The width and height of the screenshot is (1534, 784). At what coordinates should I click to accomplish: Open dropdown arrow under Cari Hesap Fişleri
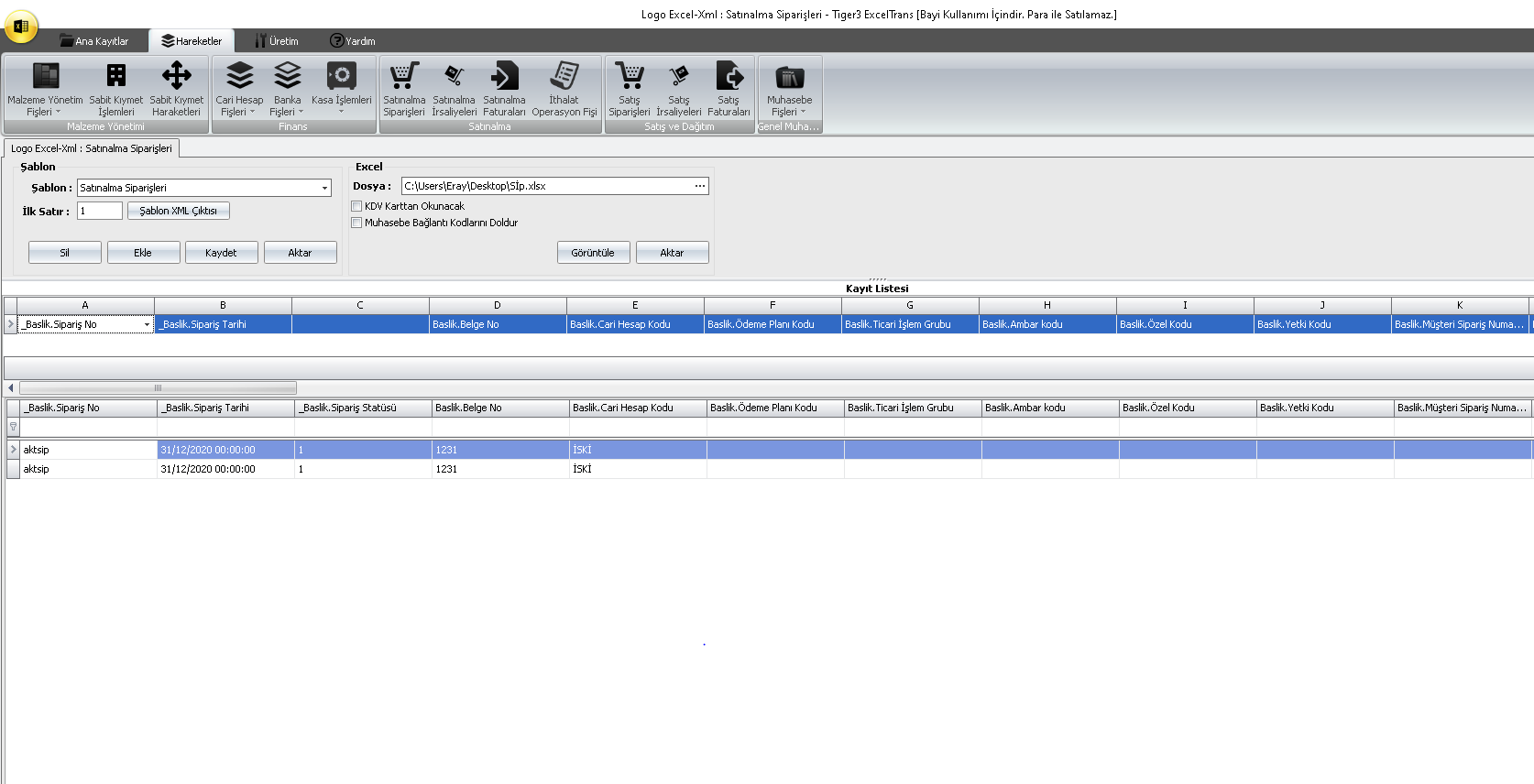[x=252, y=112]
